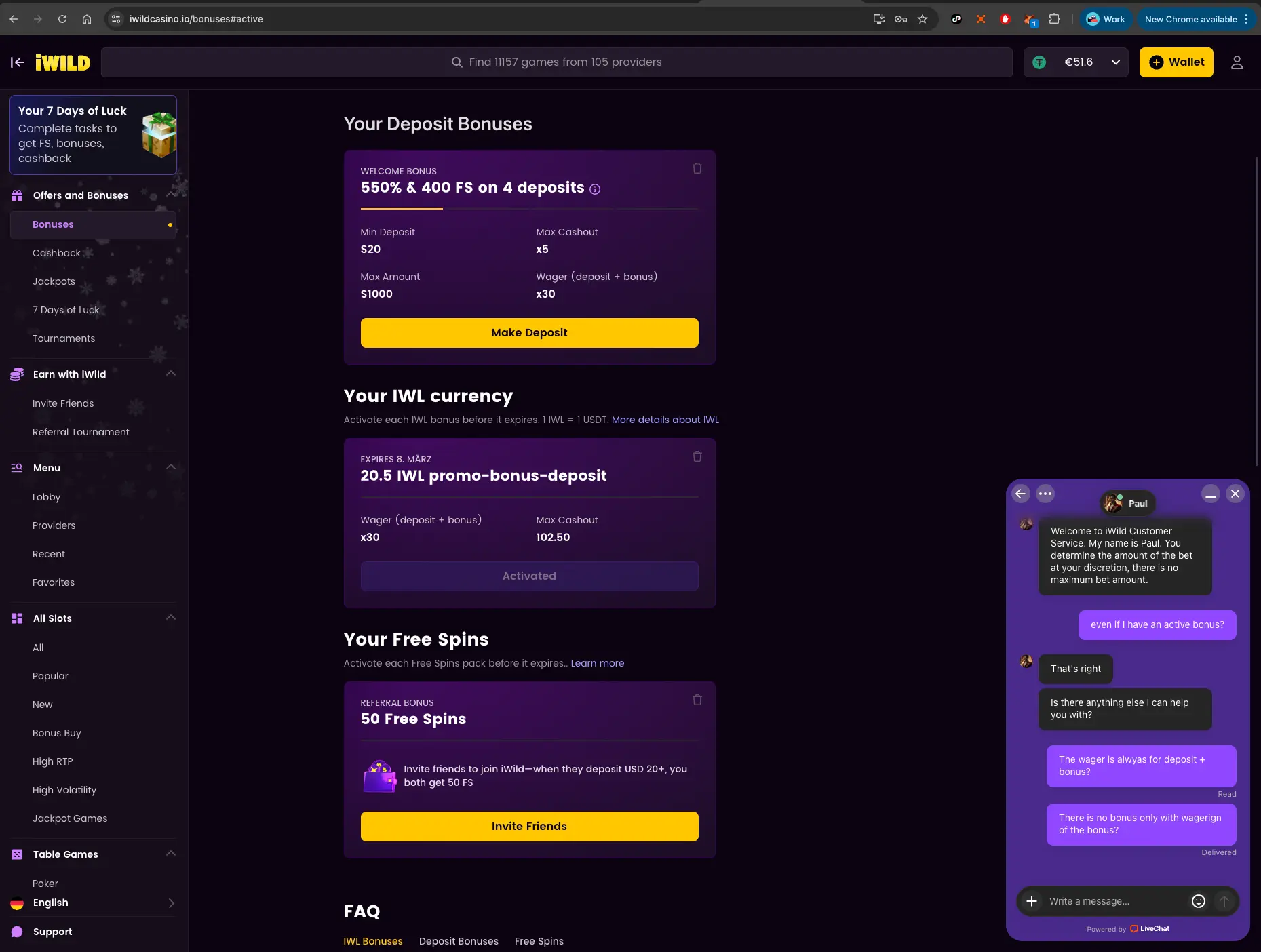Click the Activated button

[x=529, y=576]
